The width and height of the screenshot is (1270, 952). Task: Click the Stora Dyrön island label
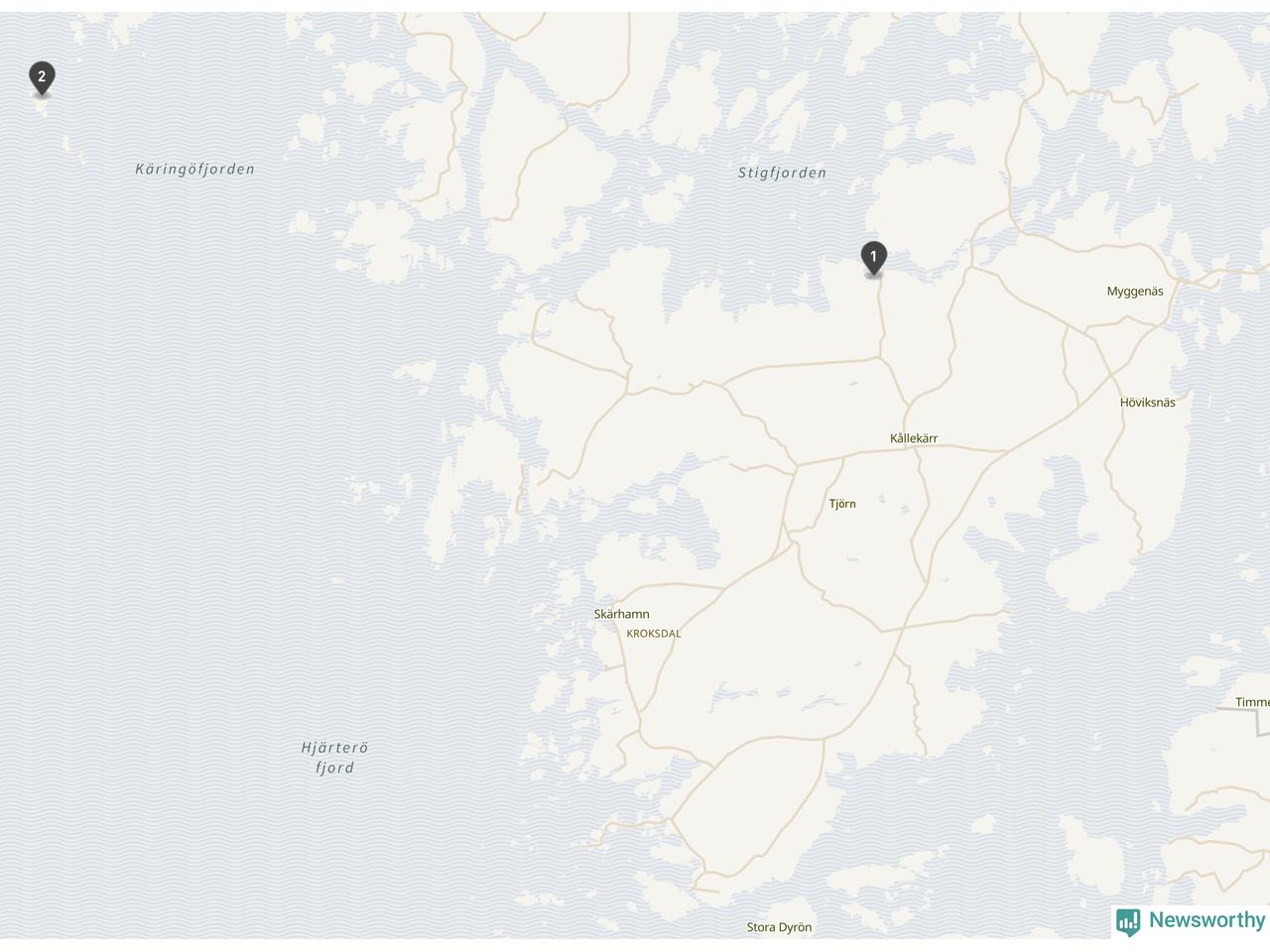click(779, 928)
